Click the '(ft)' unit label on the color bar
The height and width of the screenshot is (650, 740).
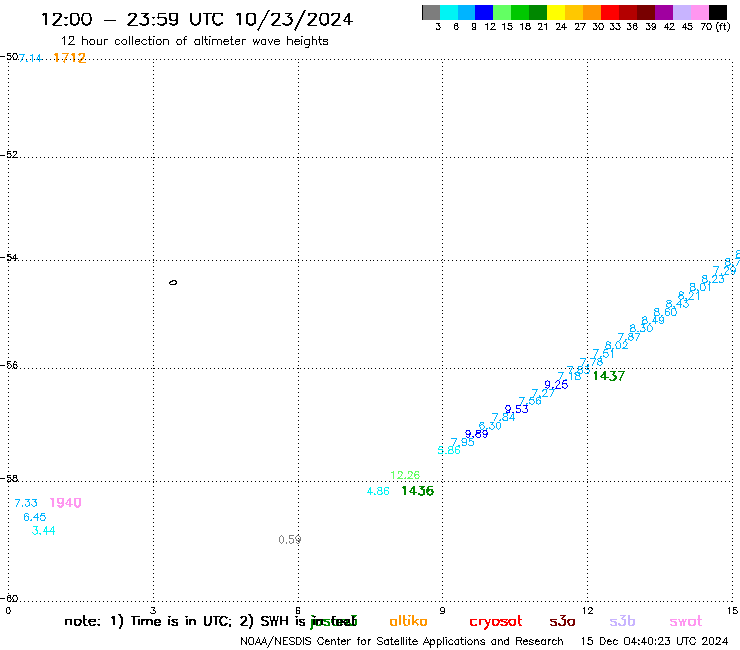click(723, 26)
